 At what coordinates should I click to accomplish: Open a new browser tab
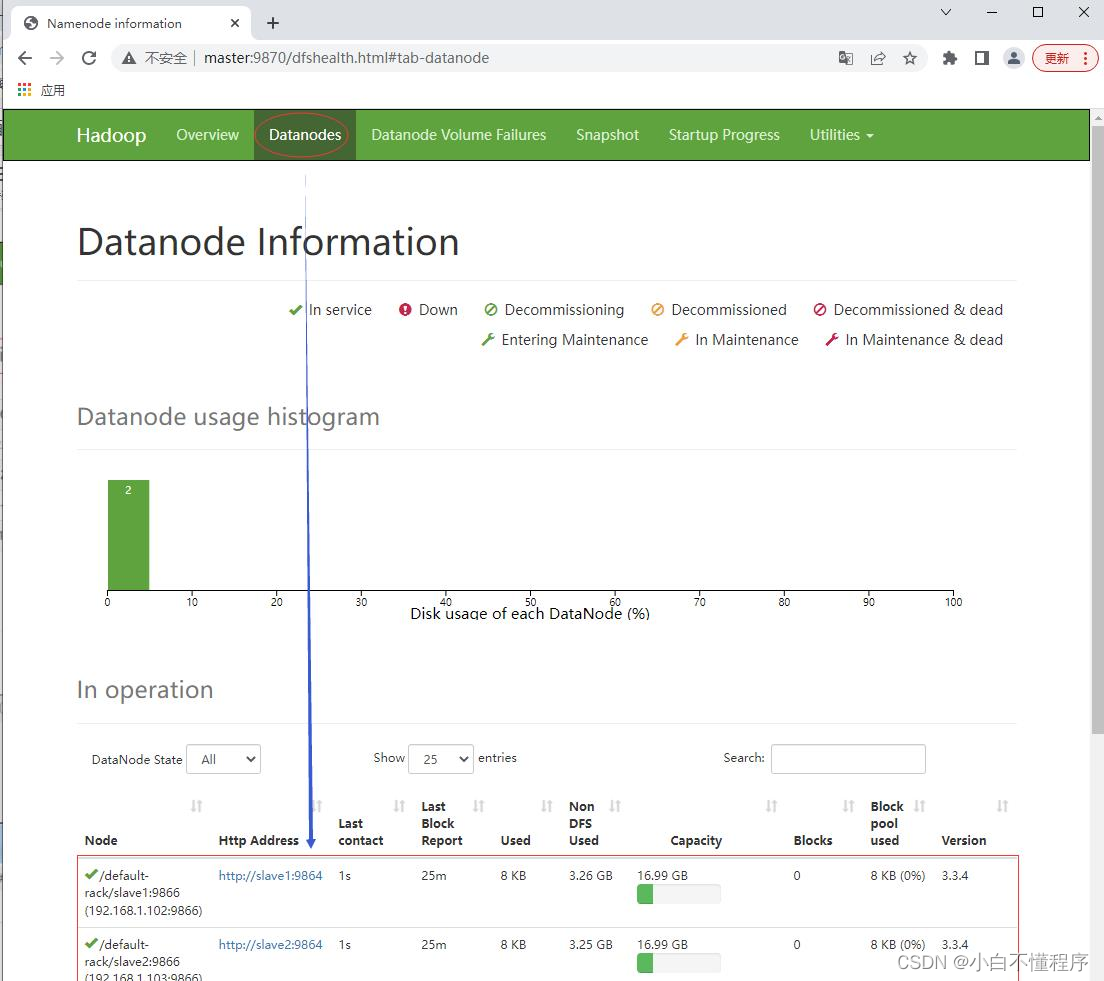(273, 23)
